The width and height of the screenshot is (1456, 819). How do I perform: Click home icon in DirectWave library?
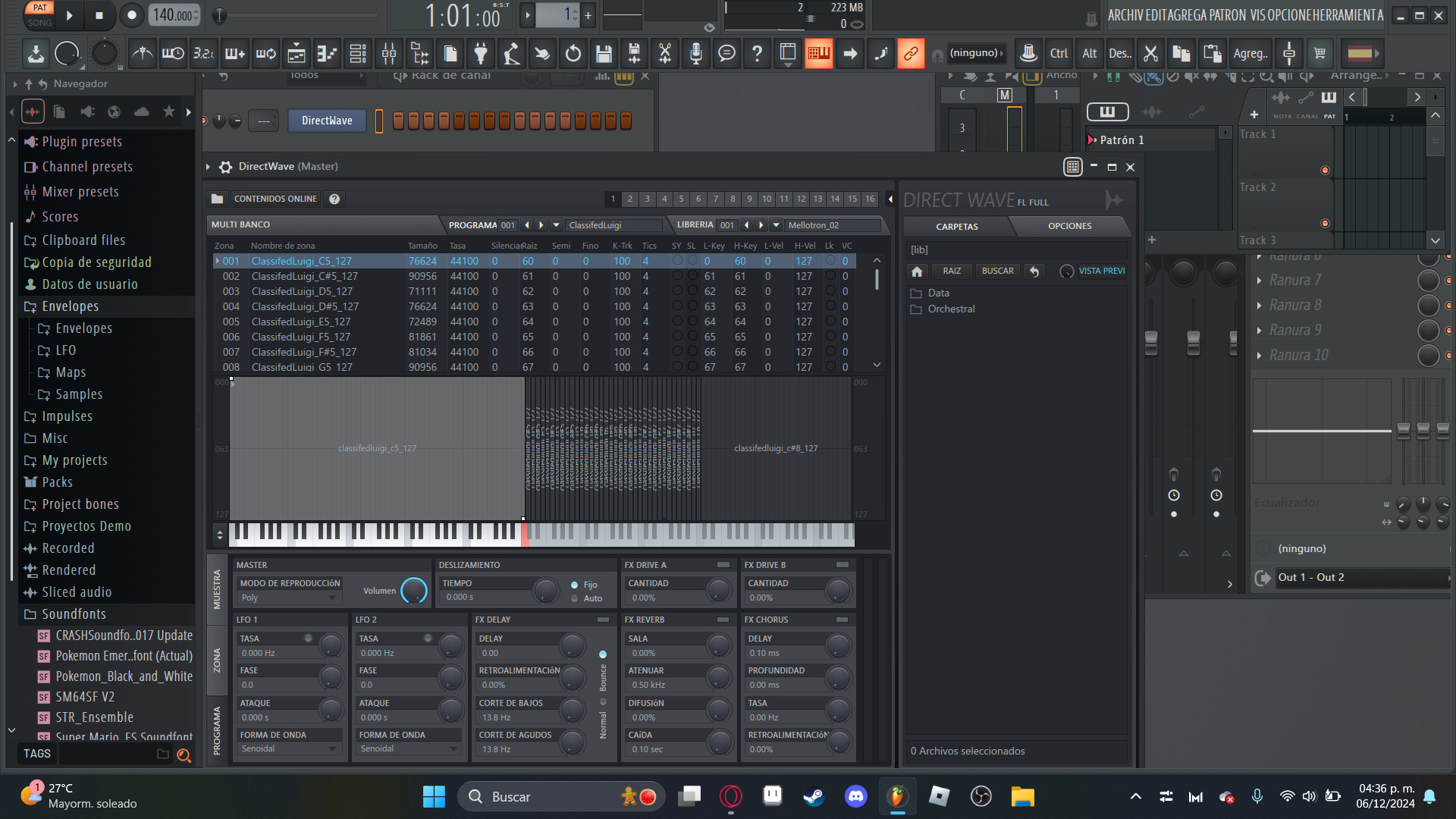pyautogui.click(x=917, y=271)
